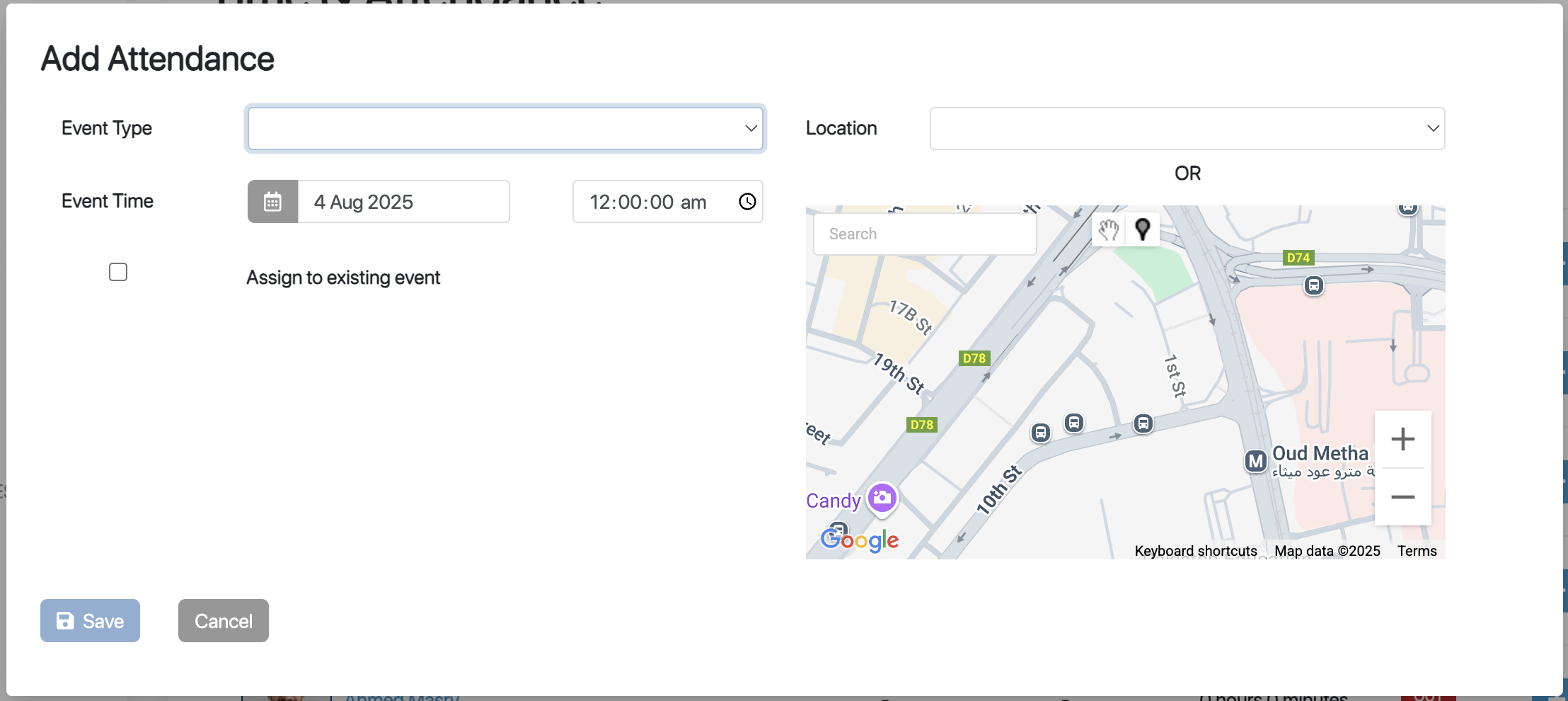This screenshot has height=701, width=1568.
Task: Open the Event Type dropdown
Action: [x=505, y=128]
